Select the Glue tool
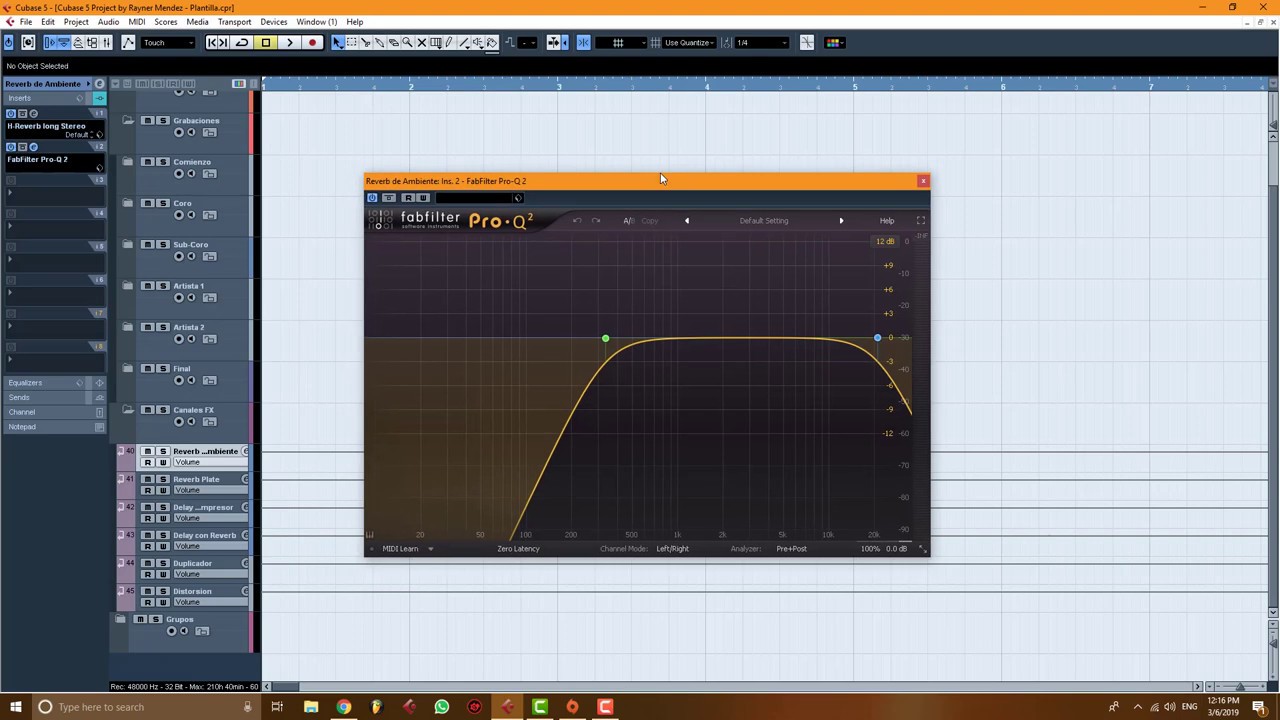This screenshot has height=720, width=1280. [379, 42]
